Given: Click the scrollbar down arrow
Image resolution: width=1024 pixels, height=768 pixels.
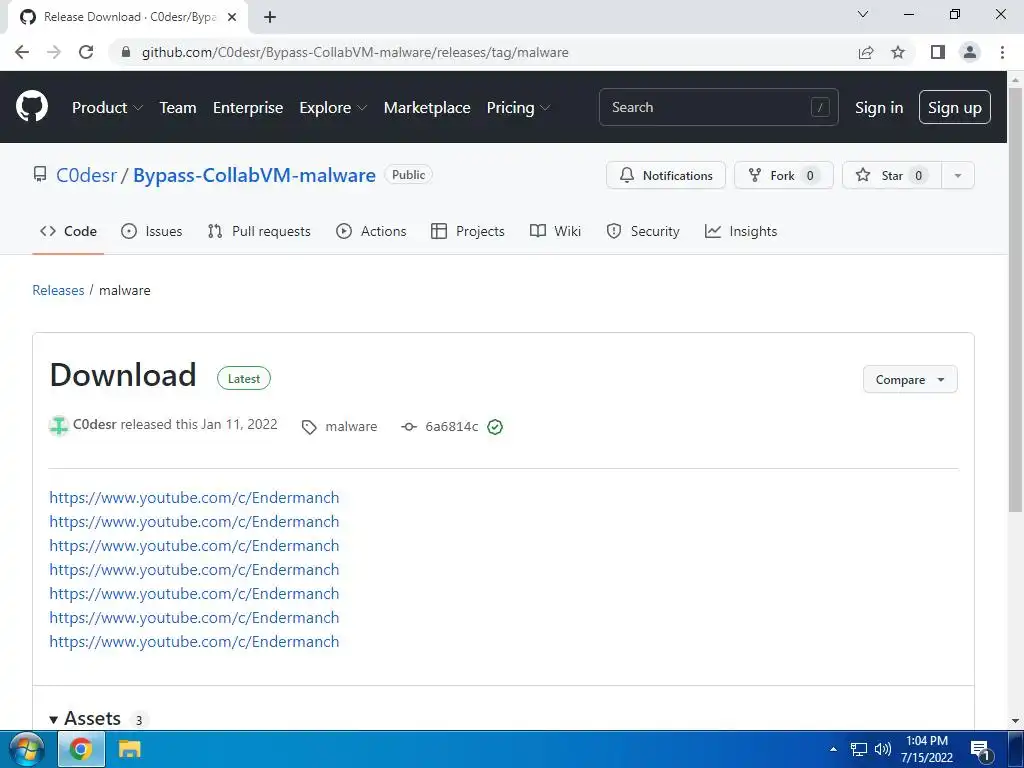Looking at the screenshot, I should (x=1016, y=721).
